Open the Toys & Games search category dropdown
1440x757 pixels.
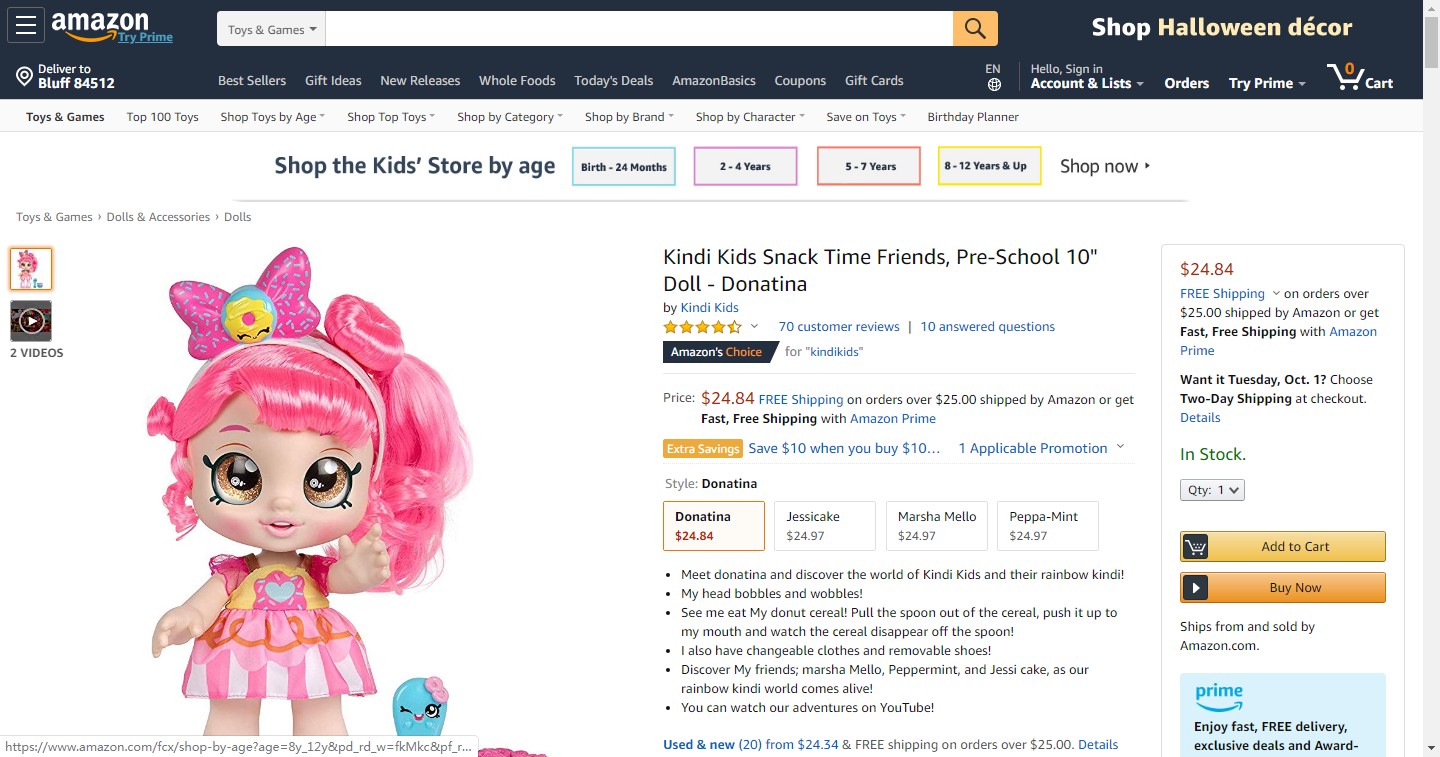(271, 29)
